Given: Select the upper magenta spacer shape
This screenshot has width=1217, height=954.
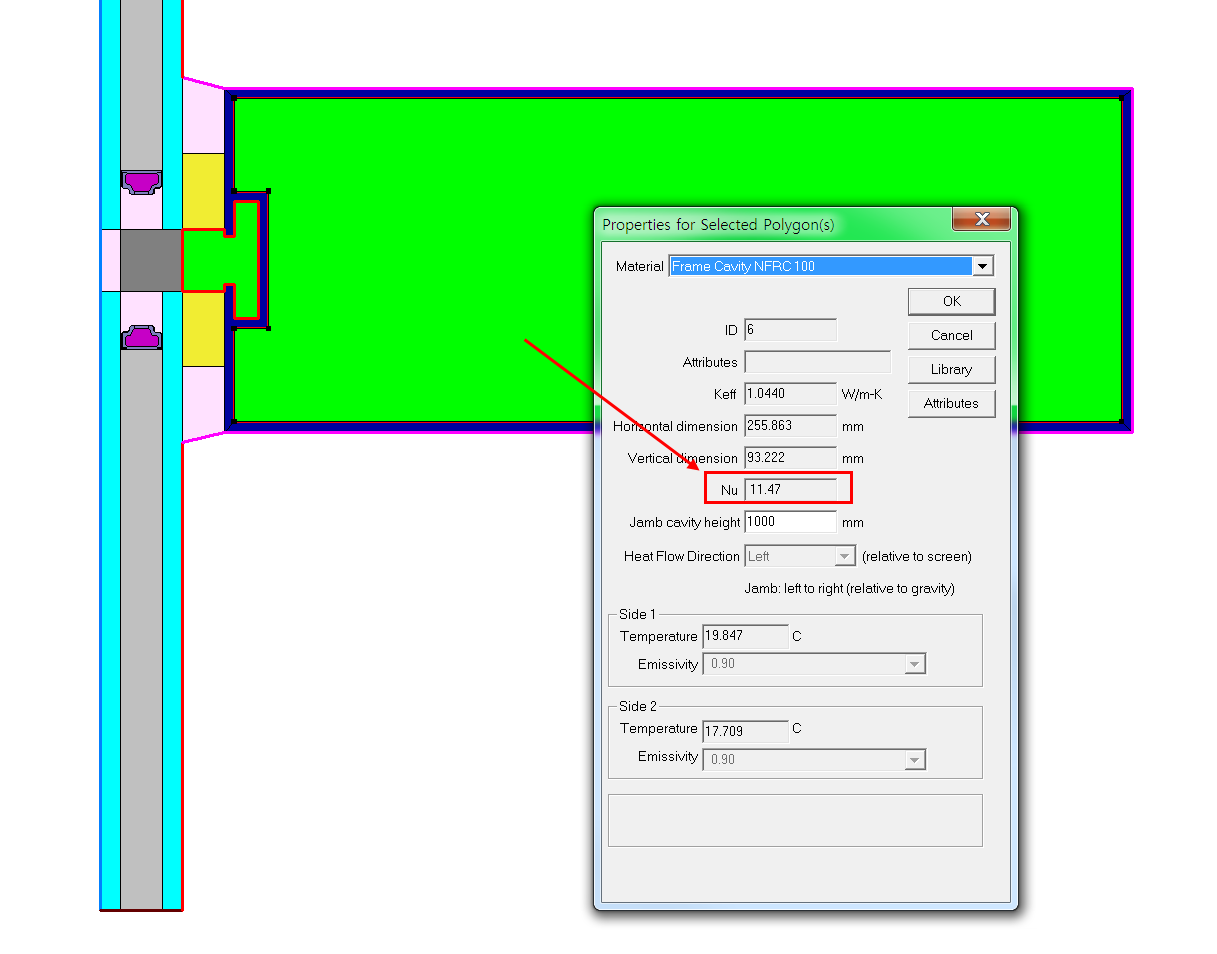Looking at the screenshot, I should (x=141, y=181).
